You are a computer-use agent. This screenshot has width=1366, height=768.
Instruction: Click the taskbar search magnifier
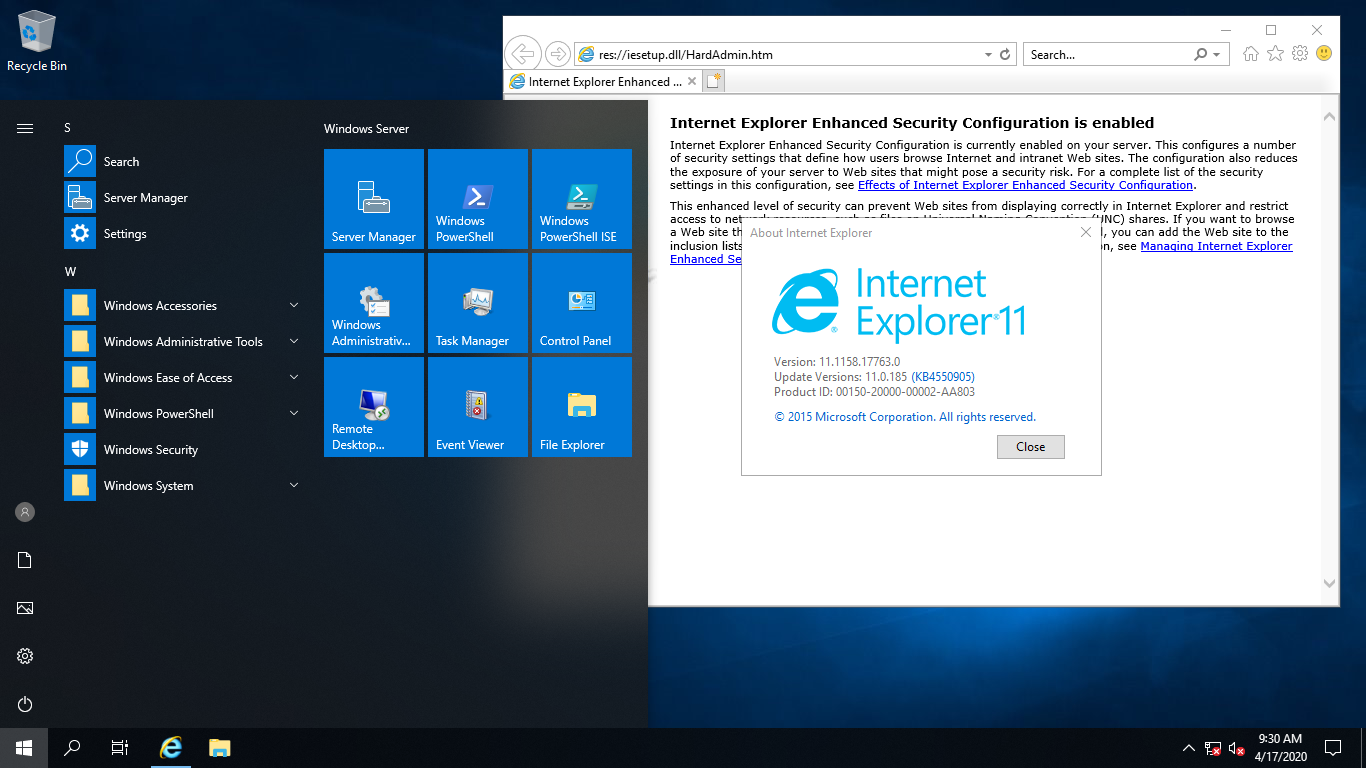[x=72, y=748]
